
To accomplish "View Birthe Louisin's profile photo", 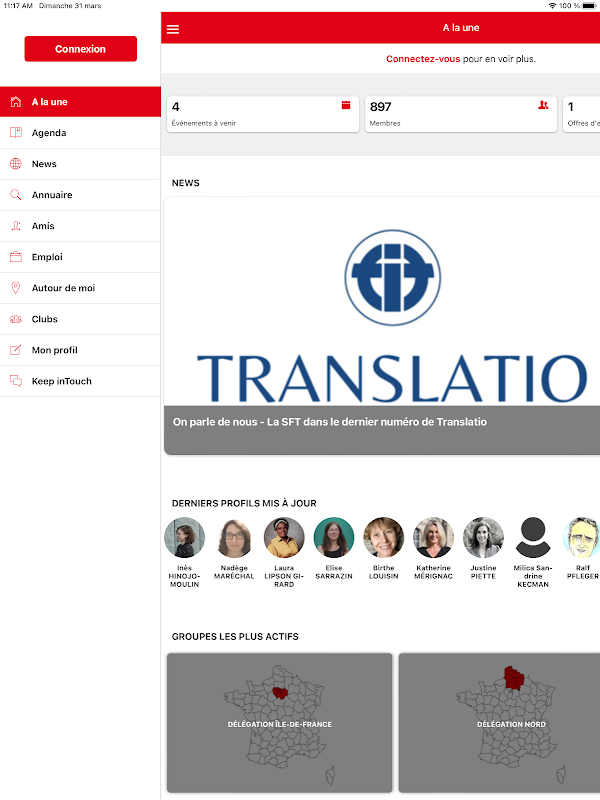I will (384, 537).
